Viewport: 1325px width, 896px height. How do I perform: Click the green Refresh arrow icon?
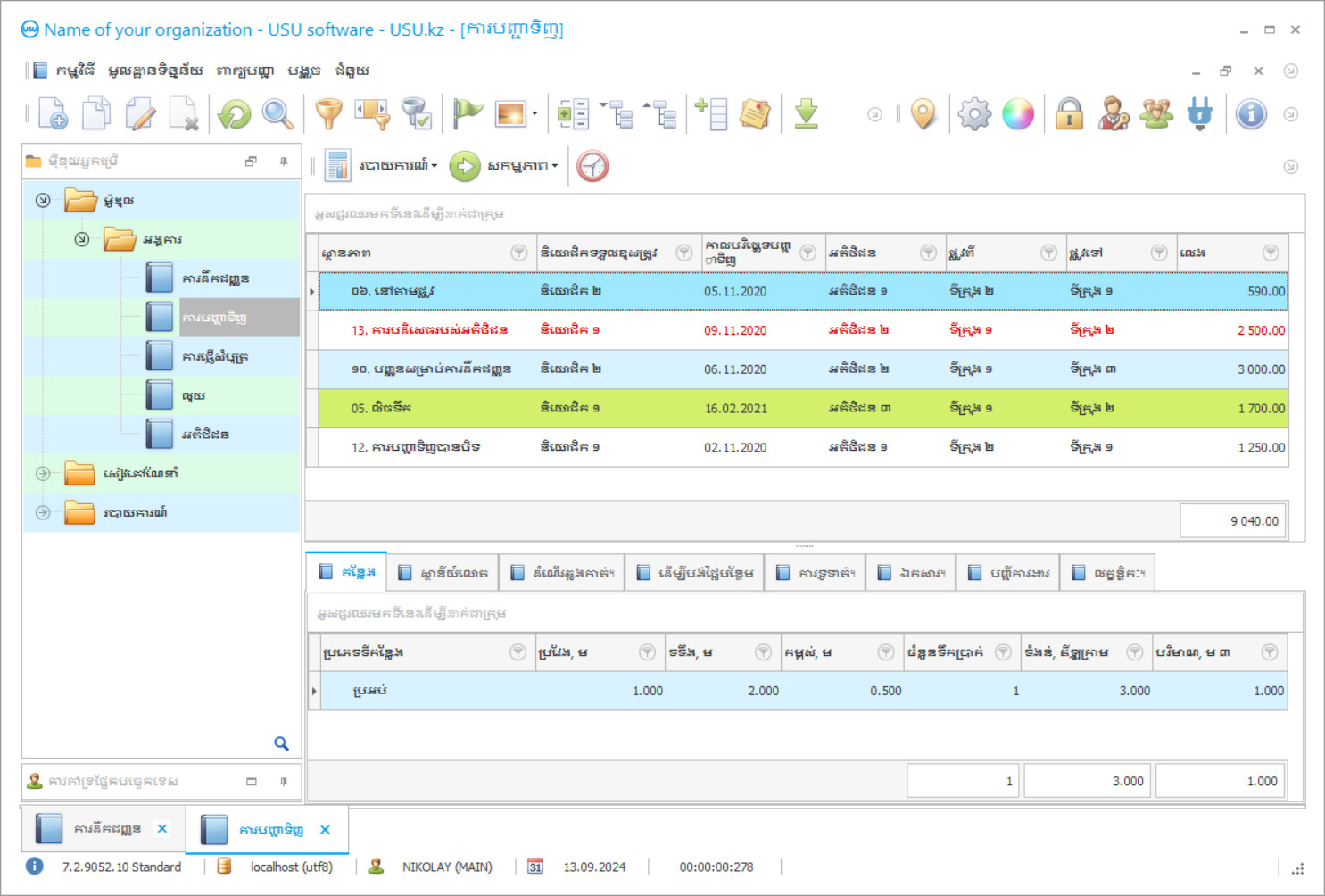pos(235,113)
